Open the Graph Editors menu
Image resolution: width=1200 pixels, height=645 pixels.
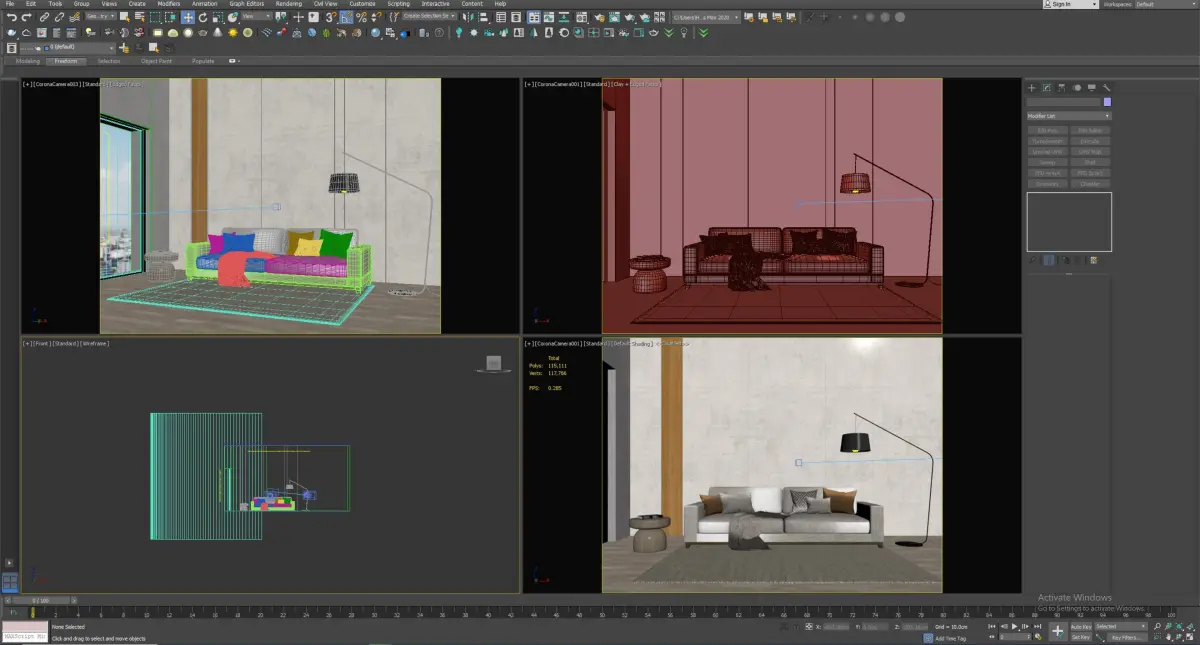[247, 4]
